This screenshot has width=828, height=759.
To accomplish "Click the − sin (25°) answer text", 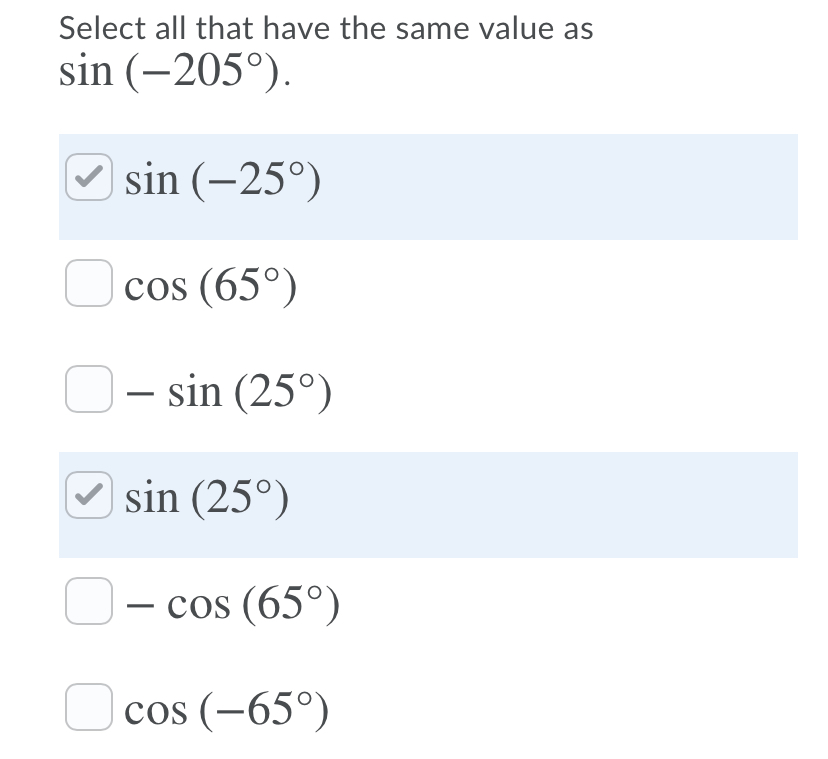I will [230, 390].
